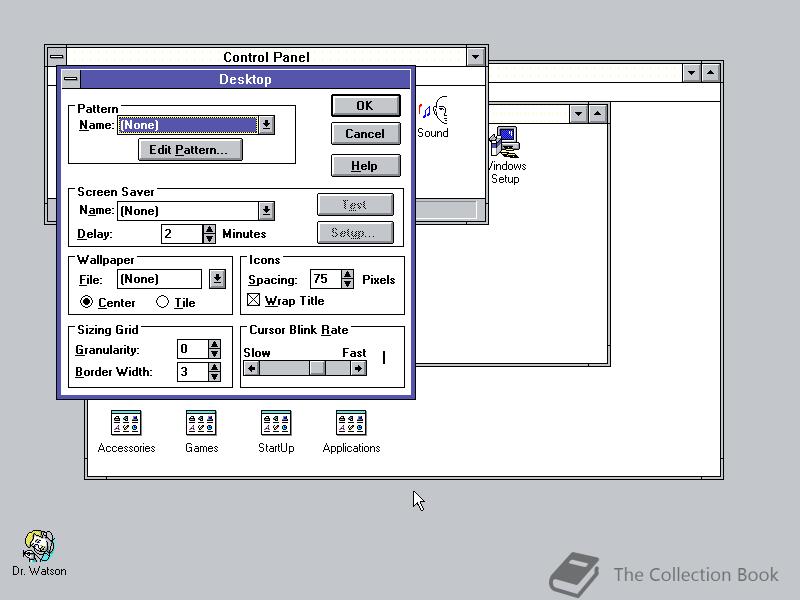This screenshot has height=600, width=800.
Task: Open the Desktop dialog control menu box
Action: click(x=71, y=79)
